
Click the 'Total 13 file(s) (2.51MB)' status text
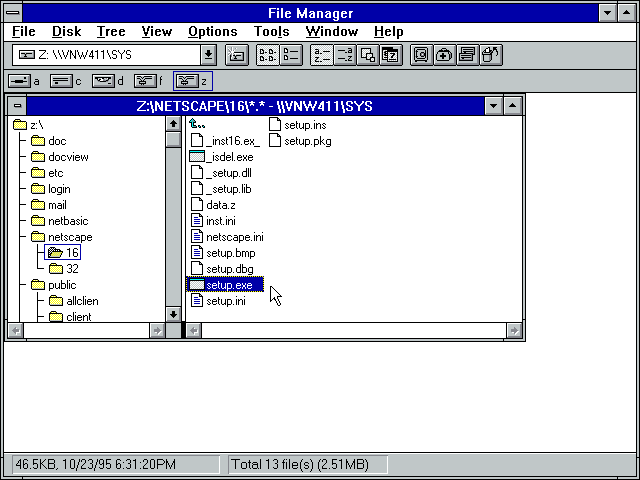click(300, 464)
